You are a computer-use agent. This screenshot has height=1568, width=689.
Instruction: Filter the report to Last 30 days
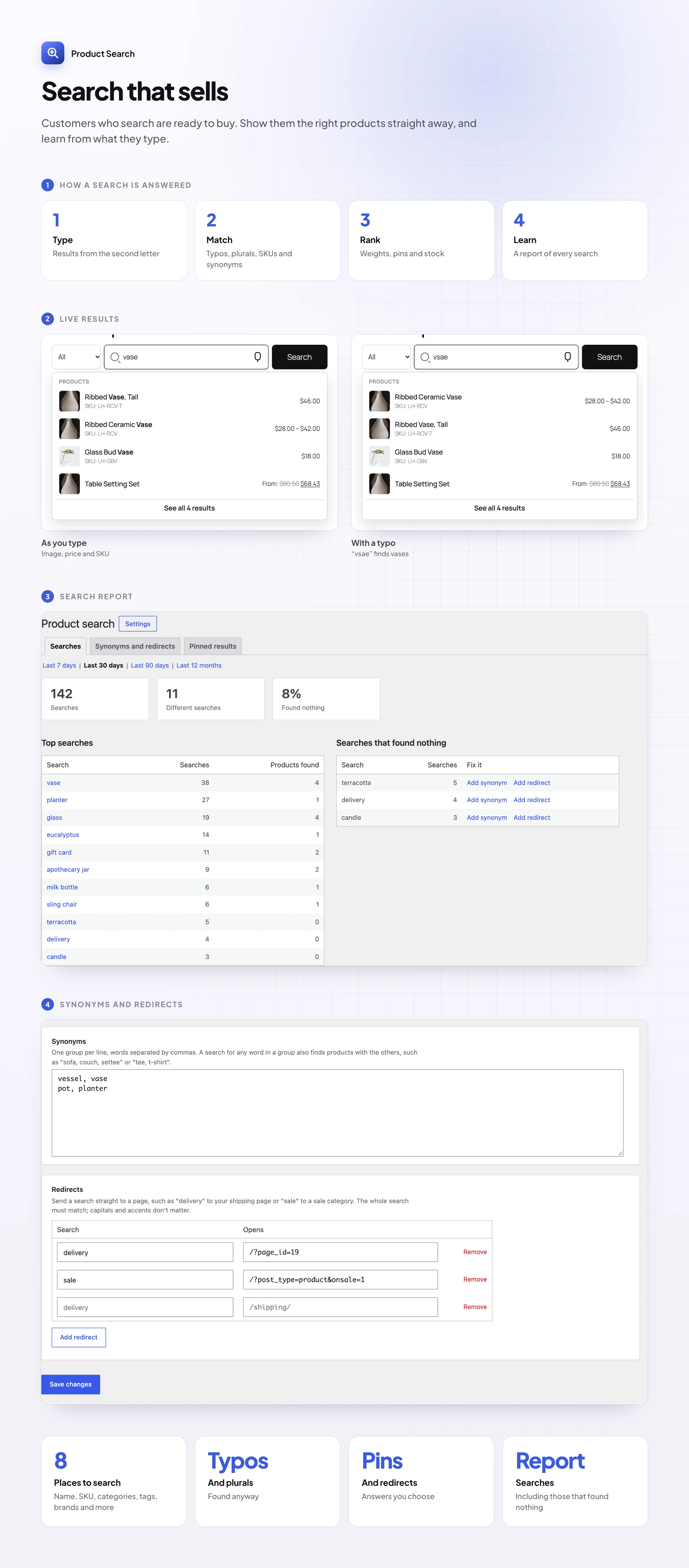point(103,665)
